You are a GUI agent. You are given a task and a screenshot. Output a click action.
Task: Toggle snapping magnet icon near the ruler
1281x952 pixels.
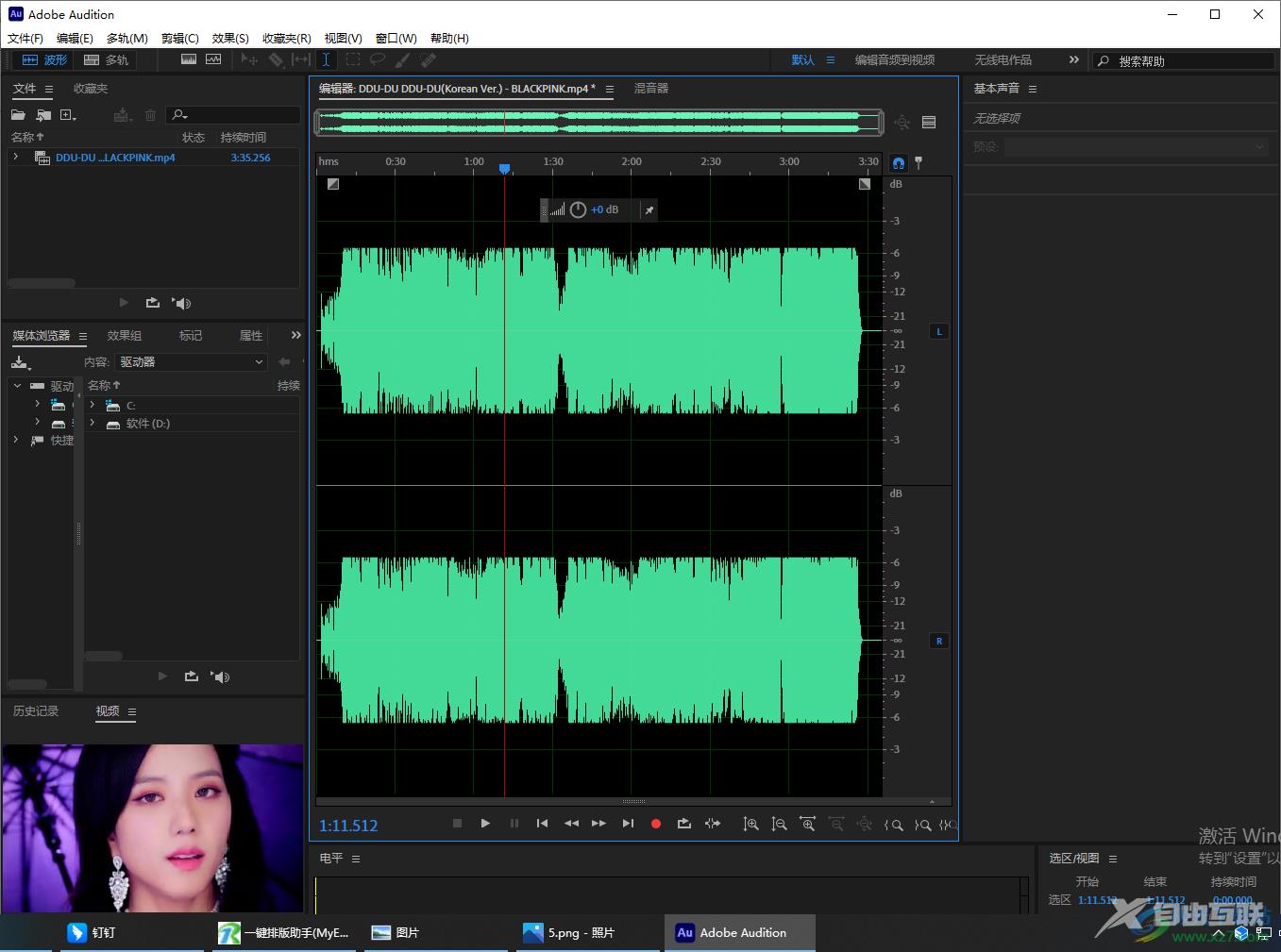point(898,162)
